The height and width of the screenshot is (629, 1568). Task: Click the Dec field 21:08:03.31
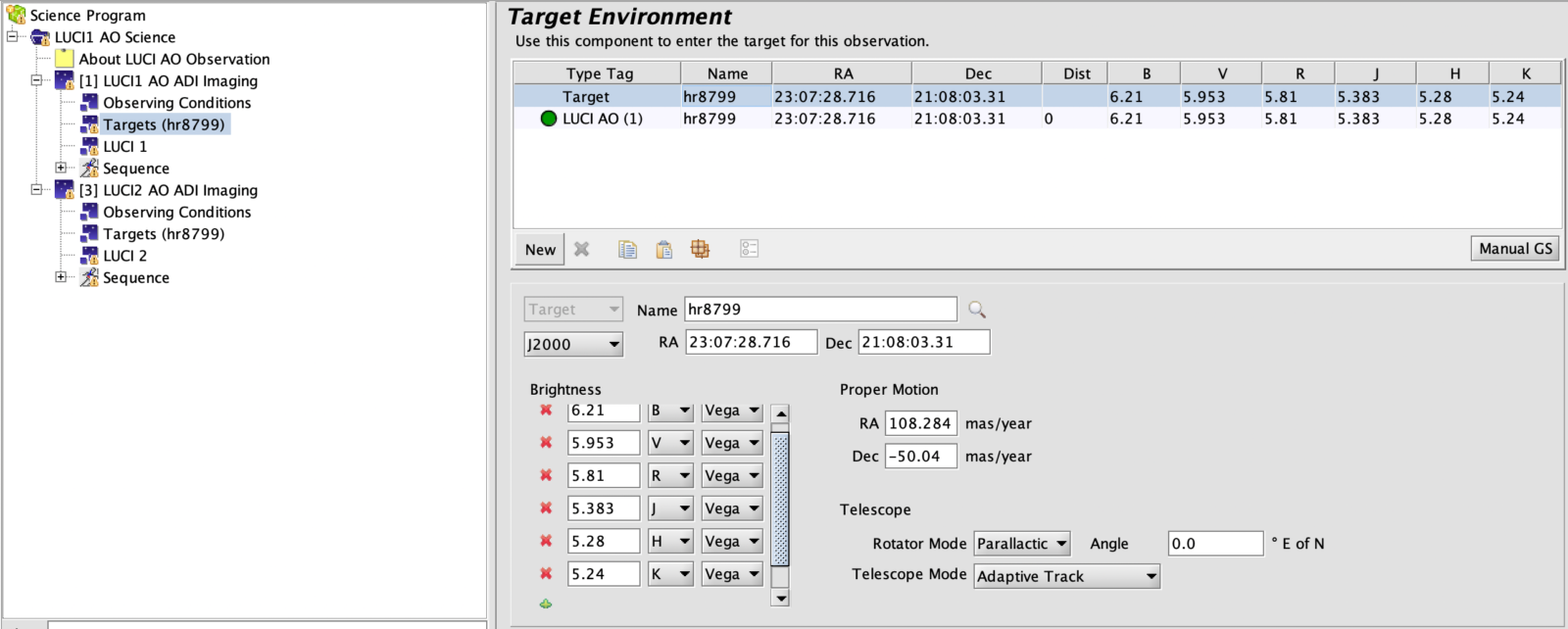coord(924,342)
